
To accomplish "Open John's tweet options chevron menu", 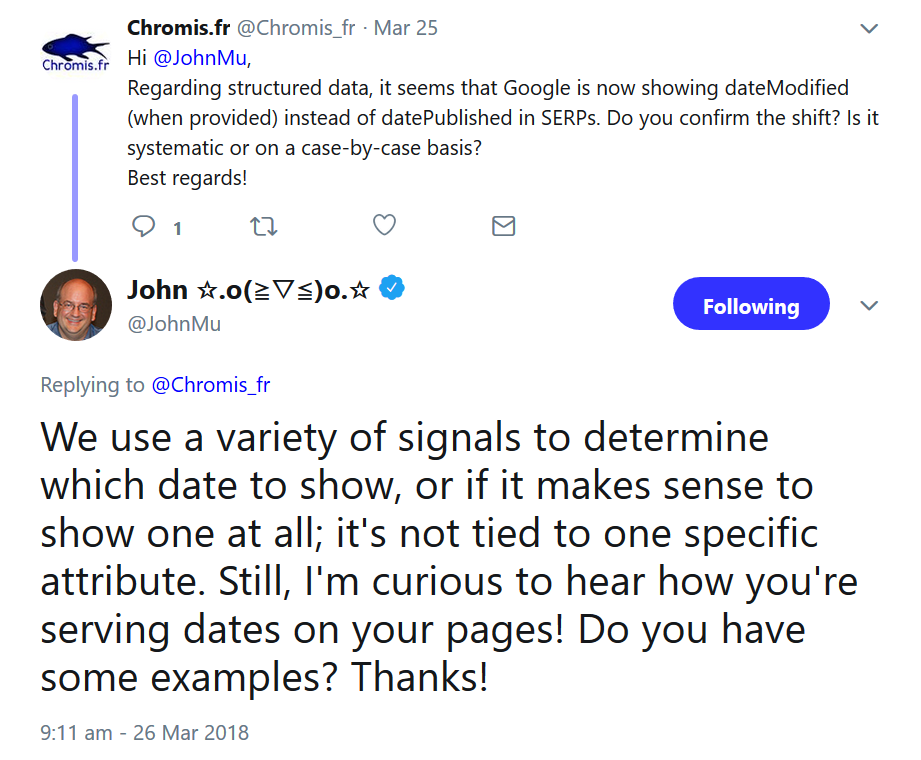I will (x=869, y=305).
